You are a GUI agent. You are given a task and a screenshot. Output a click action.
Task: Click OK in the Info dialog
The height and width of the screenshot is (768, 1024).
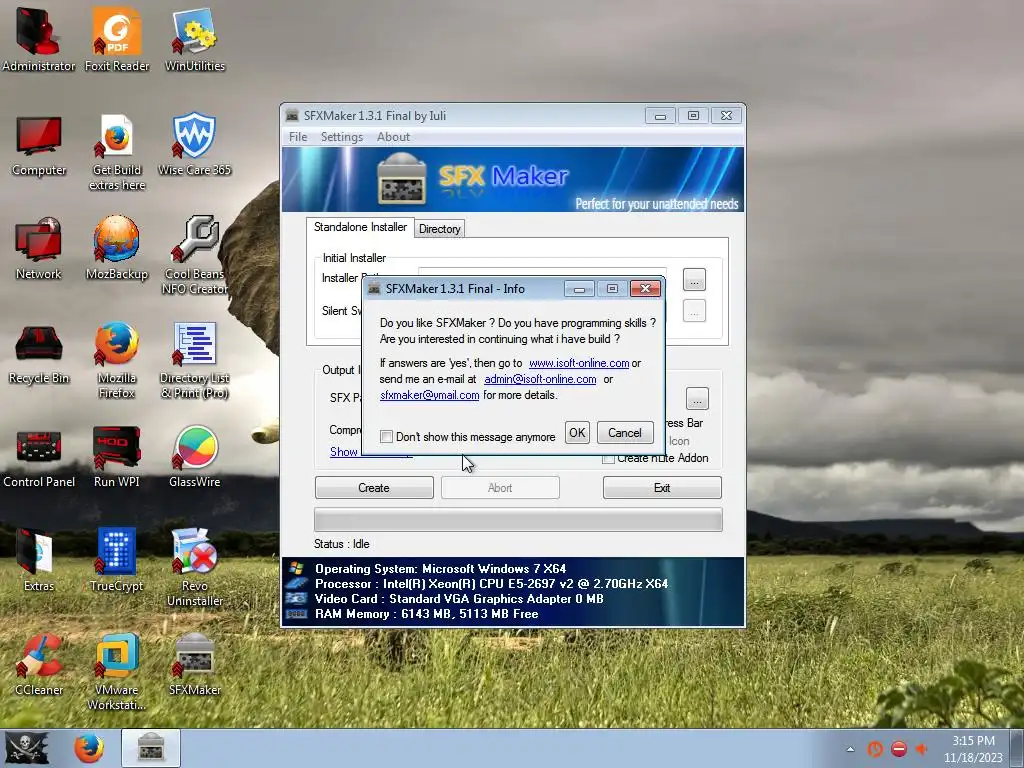tap(577, 432)
